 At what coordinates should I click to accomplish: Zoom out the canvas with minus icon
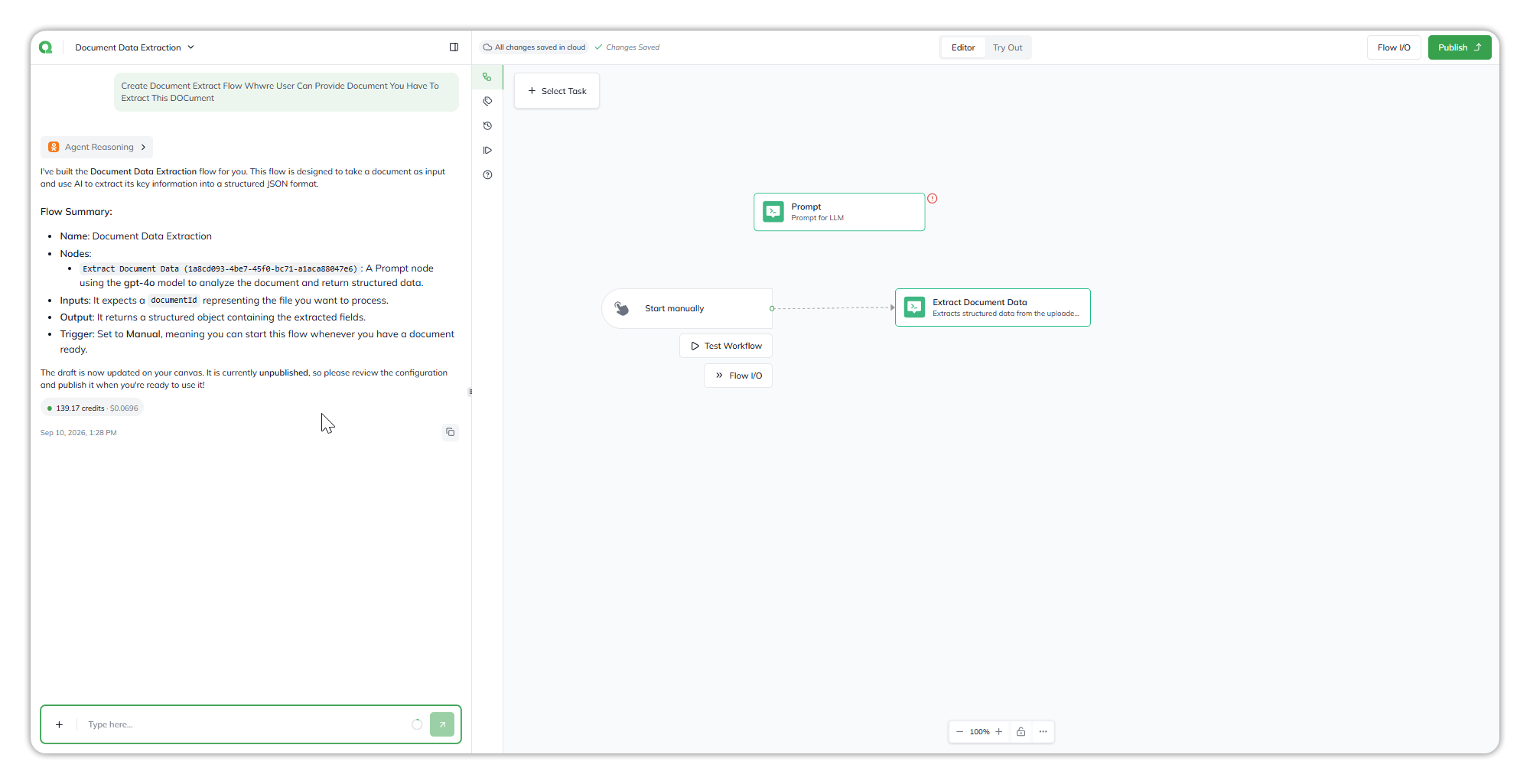(x=959, y=732)
